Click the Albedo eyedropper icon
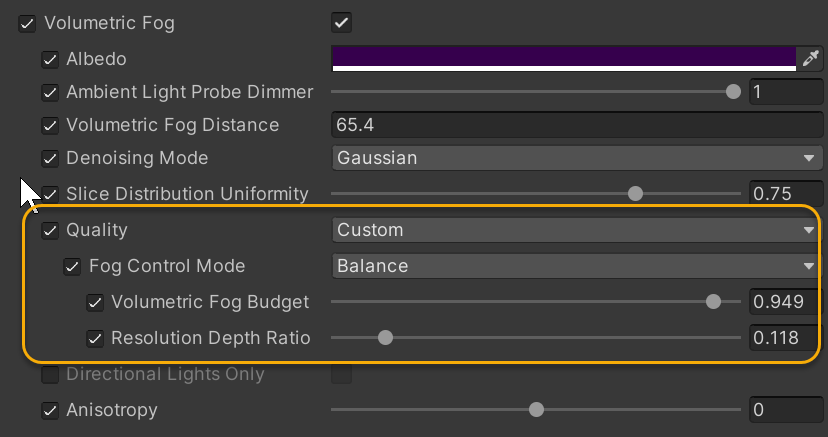 point(809,59)
